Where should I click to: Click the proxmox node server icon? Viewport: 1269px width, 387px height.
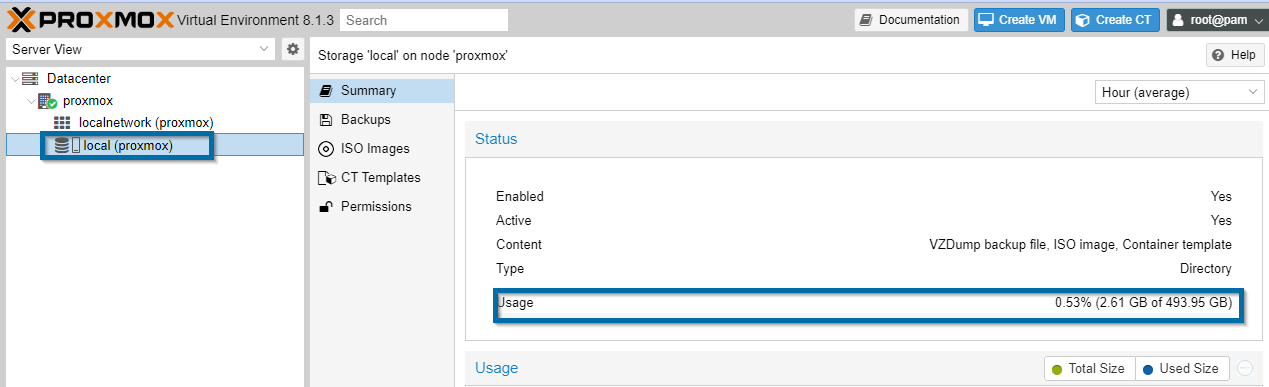(x=47, y=101)
